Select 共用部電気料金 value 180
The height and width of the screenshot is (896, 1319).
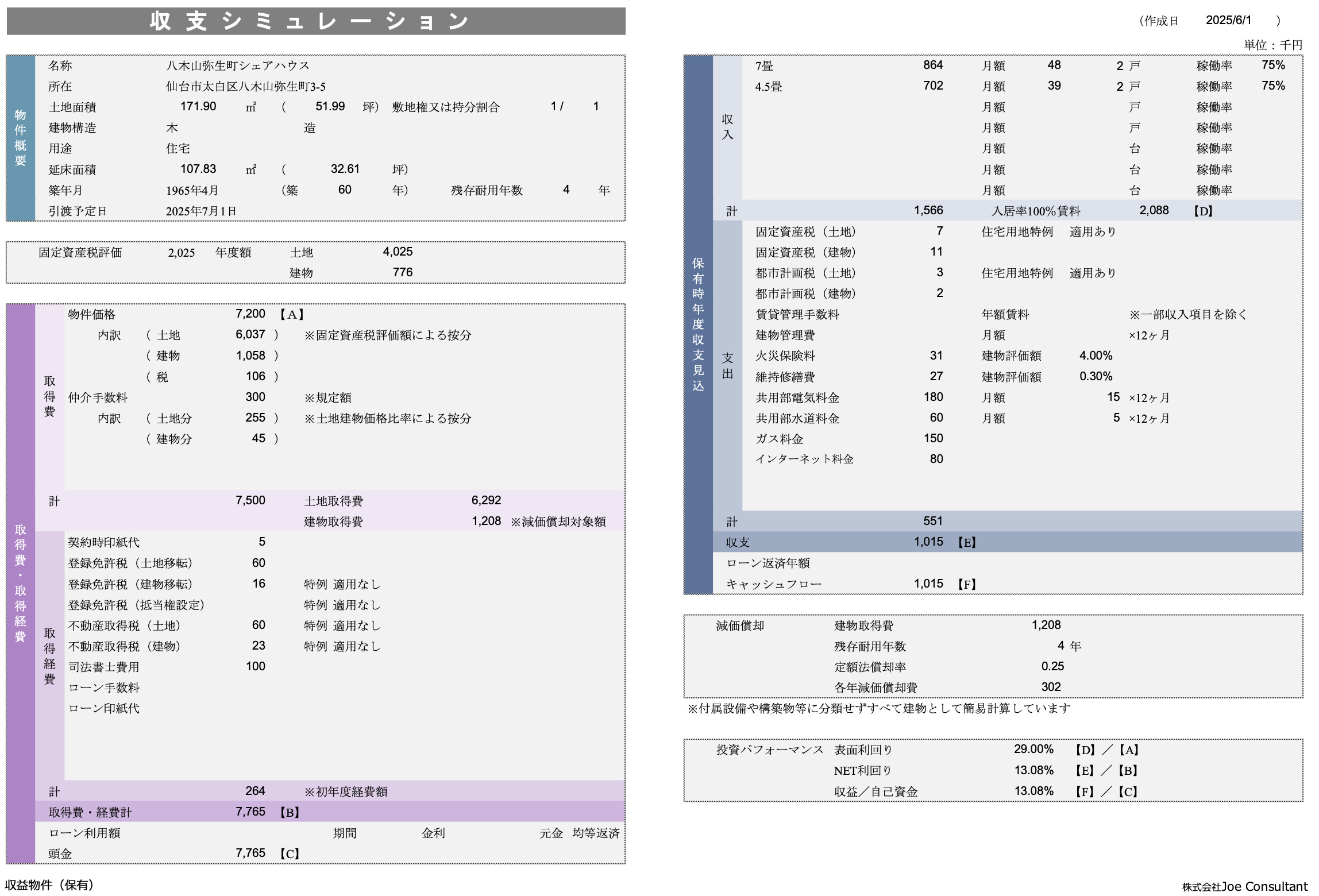coord(933,397)
